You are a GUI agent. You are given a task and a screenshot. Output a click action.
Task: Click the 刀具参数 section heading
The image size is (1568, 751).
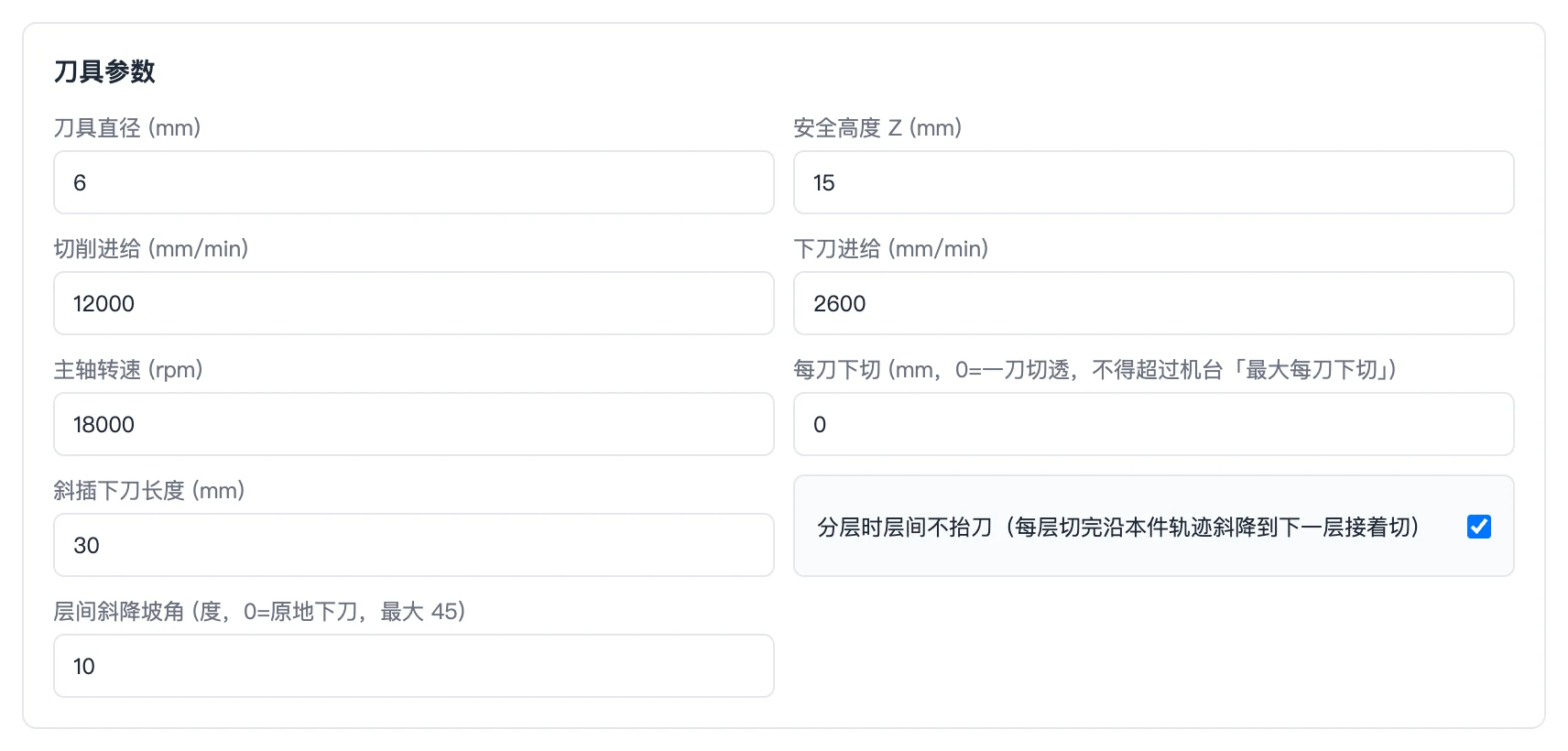click(x=104, y=71)
